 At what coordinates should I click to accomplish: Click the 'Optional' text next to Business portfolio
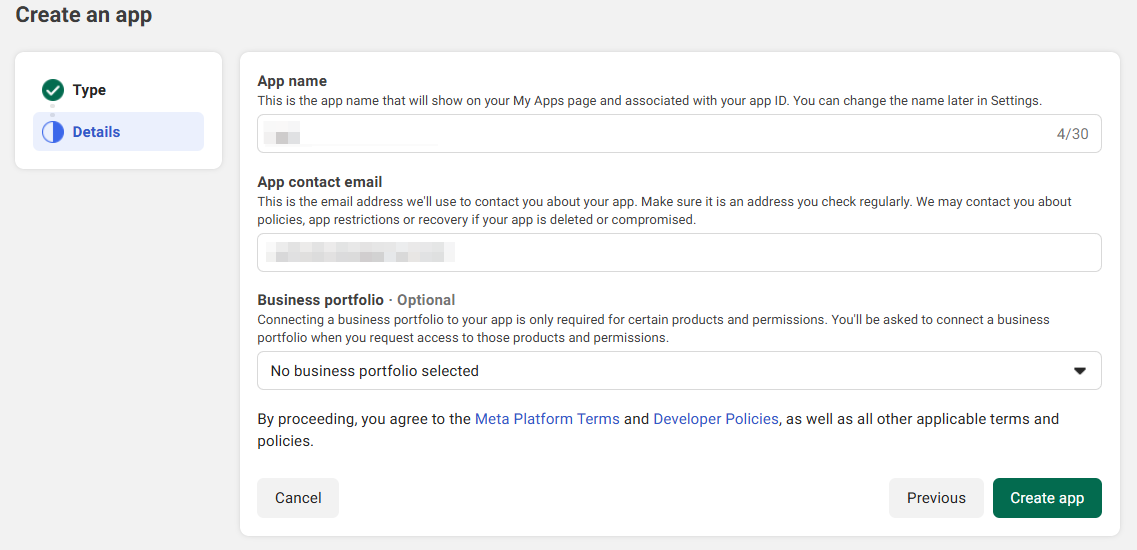coord(426,300)
